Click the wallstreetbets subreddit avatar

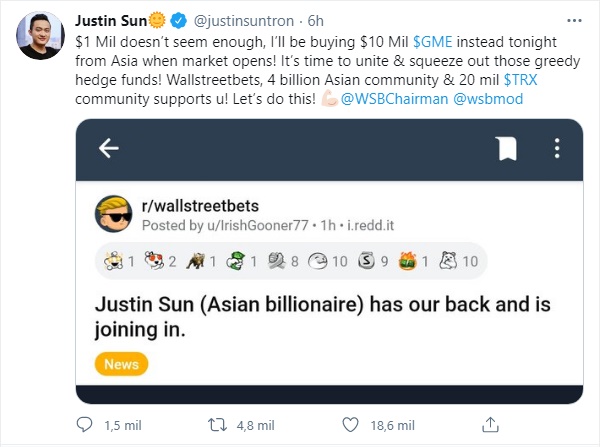tap(113, 214)
